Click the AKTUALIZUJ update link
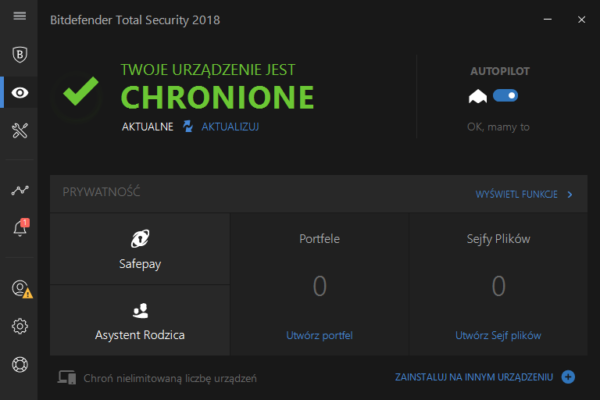This screenshot has height=400, width=600. tap(230, 127)
